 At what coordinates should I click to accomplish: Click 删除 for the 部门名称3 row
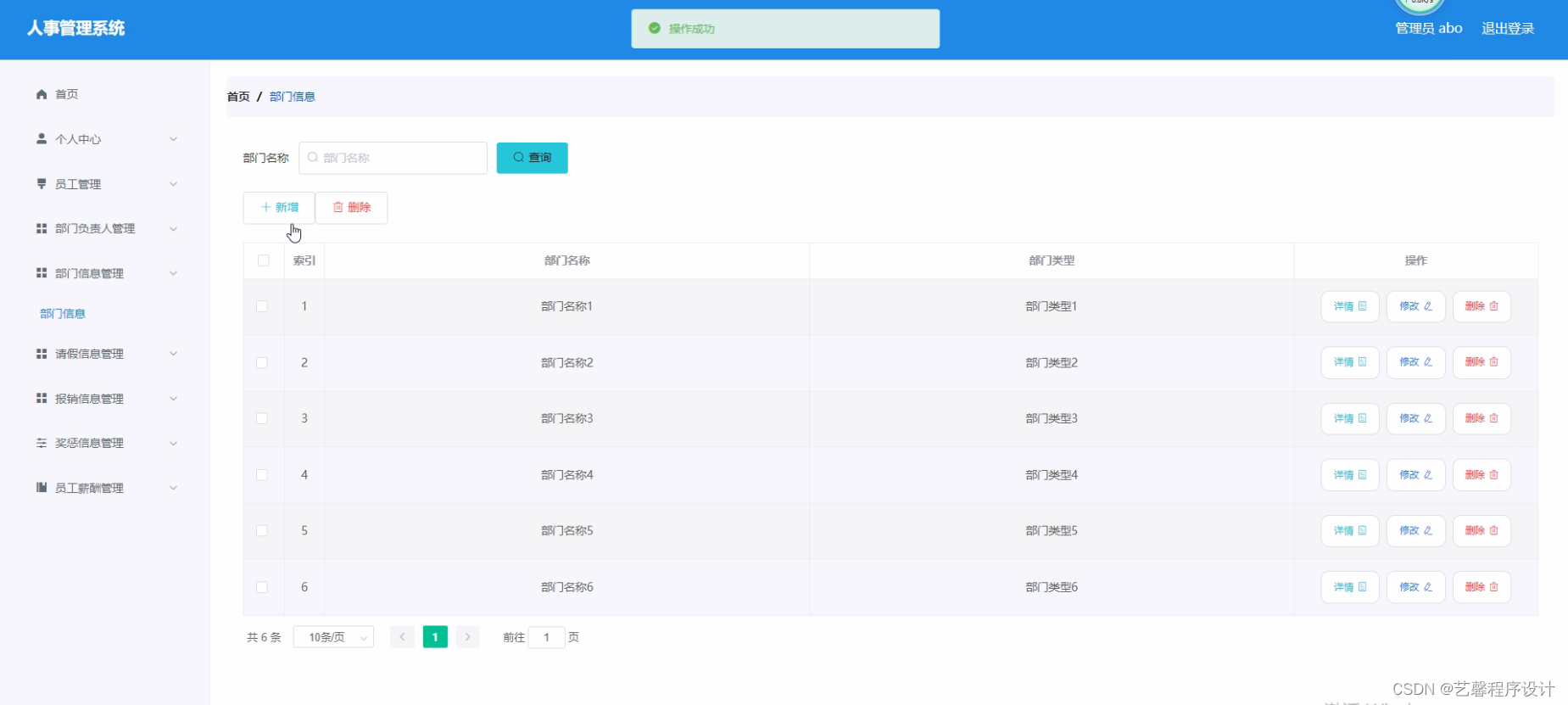(1482, 418)
